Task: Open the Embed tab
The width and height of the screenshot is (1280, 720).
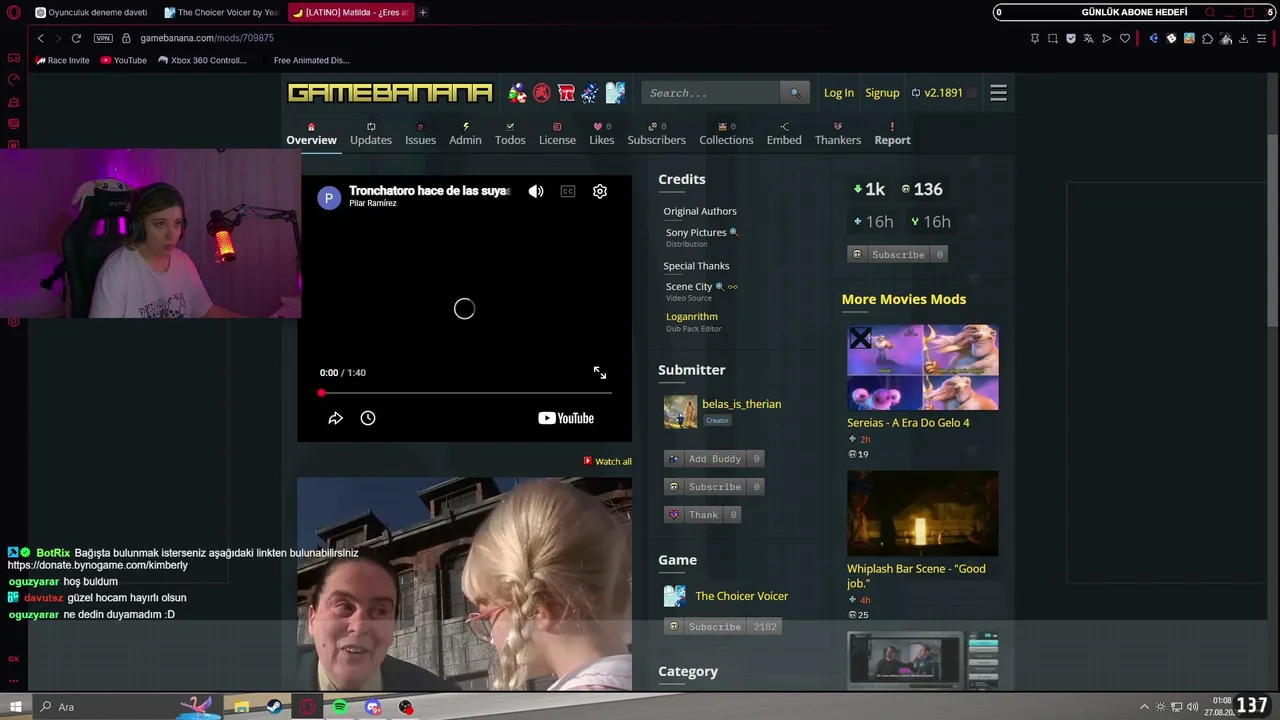Action: click(x=784, y=134)
